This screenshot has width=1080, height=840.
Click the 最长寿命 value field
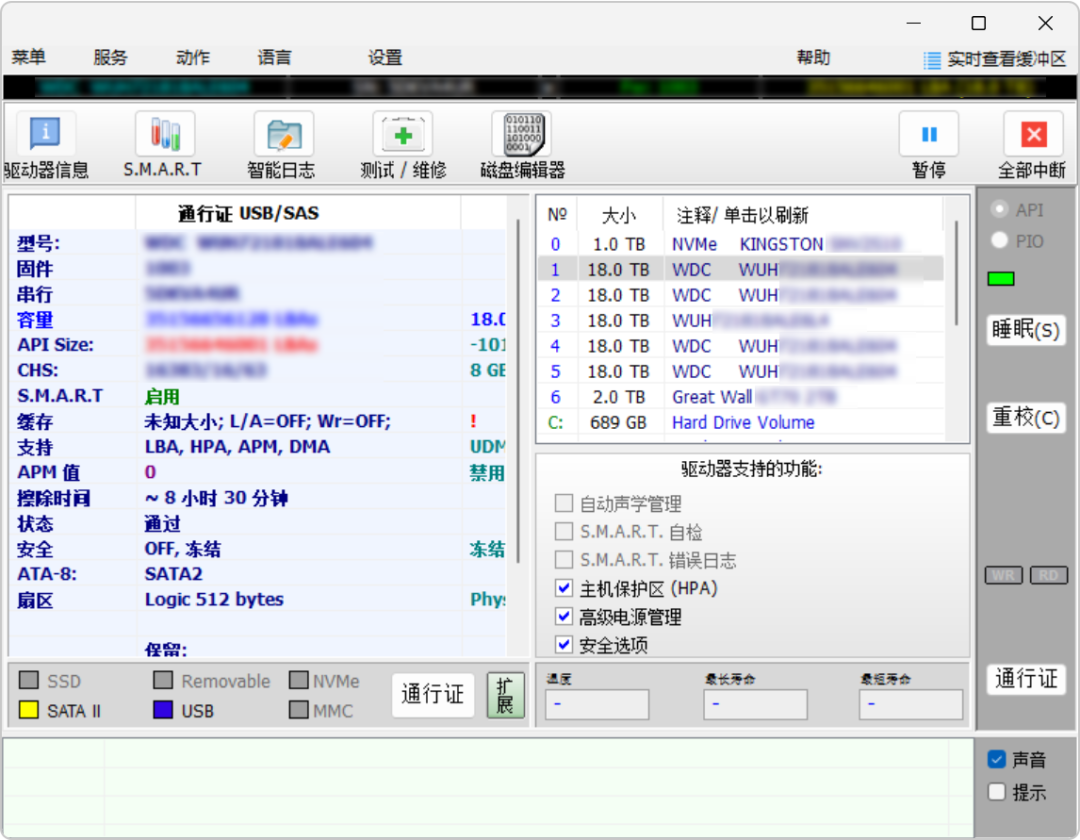(x=755, y=704)
